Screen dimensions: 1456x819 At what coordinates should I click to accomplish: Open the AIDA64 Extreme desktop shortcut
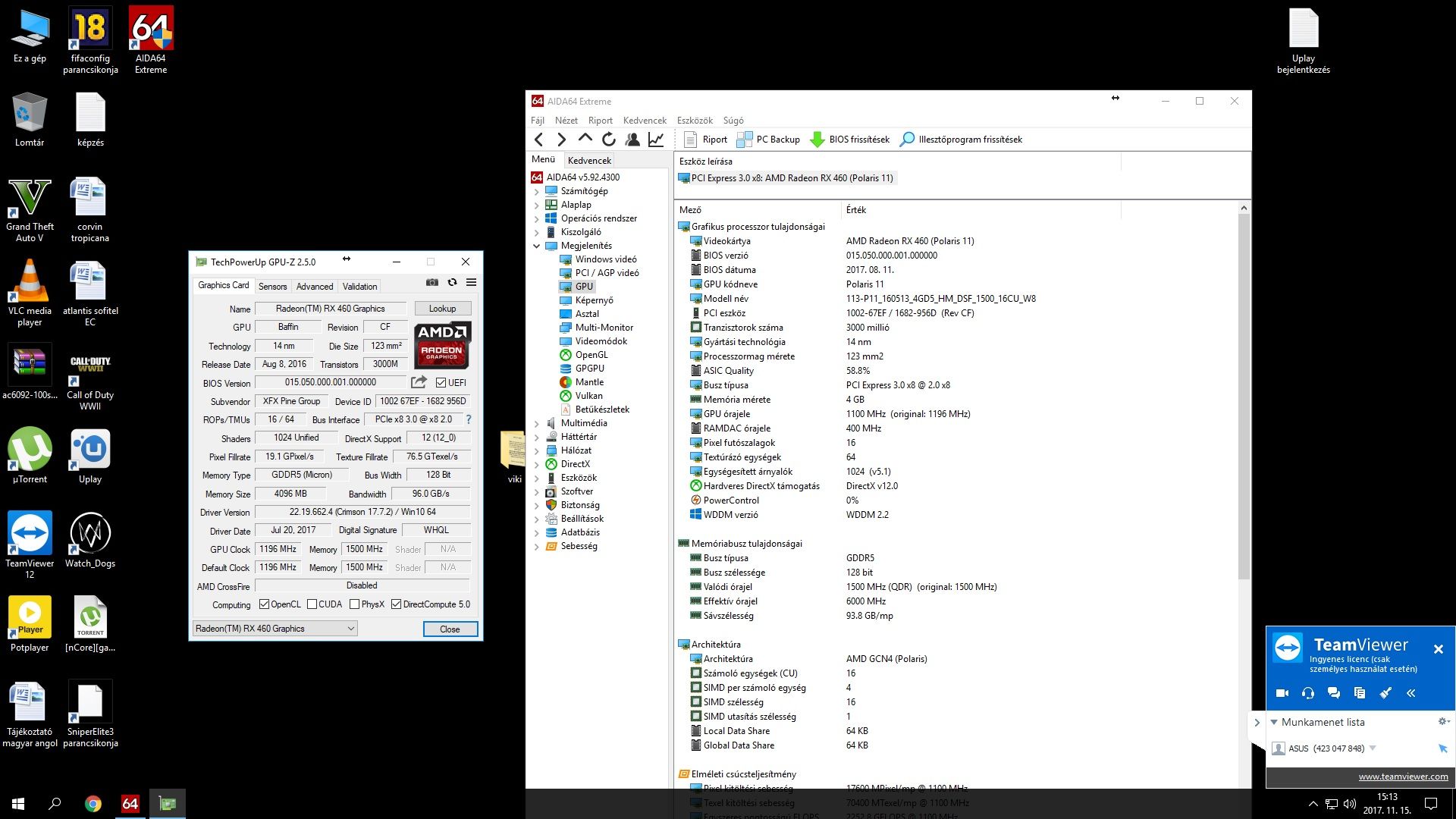(151, 40)
